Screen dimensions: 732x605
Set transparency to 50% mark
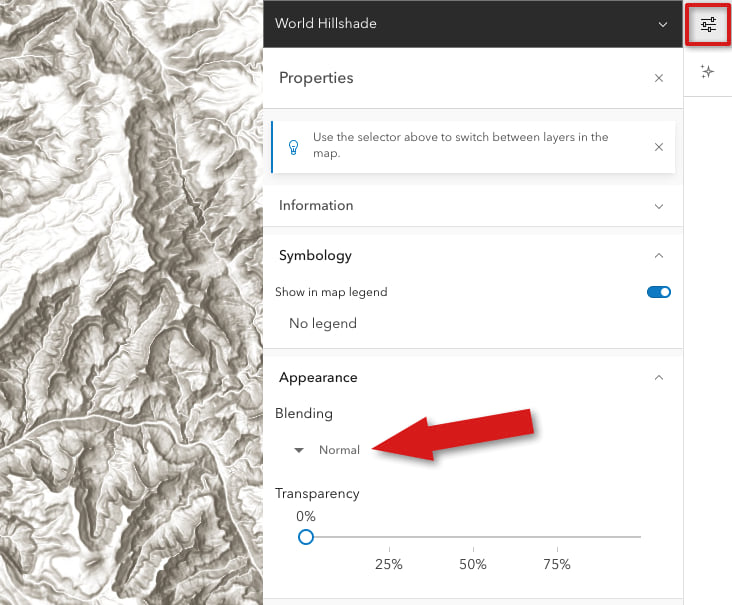pos(473,538)
